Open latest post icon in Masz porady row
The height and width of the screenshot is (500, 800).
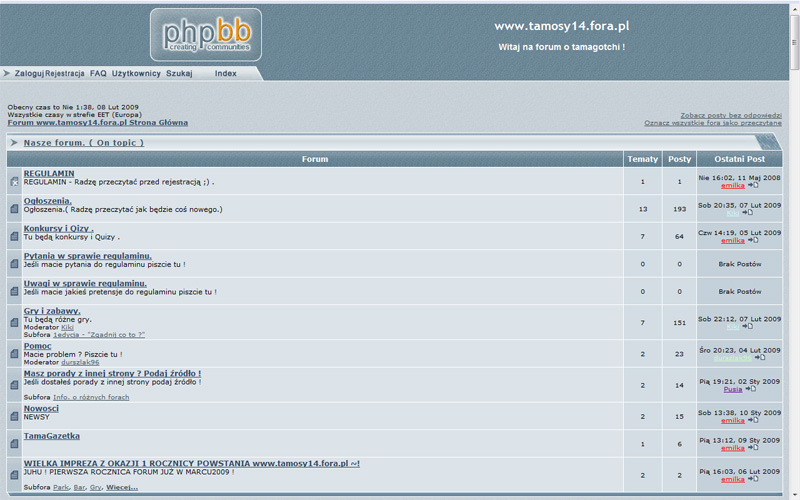(750, 389)
